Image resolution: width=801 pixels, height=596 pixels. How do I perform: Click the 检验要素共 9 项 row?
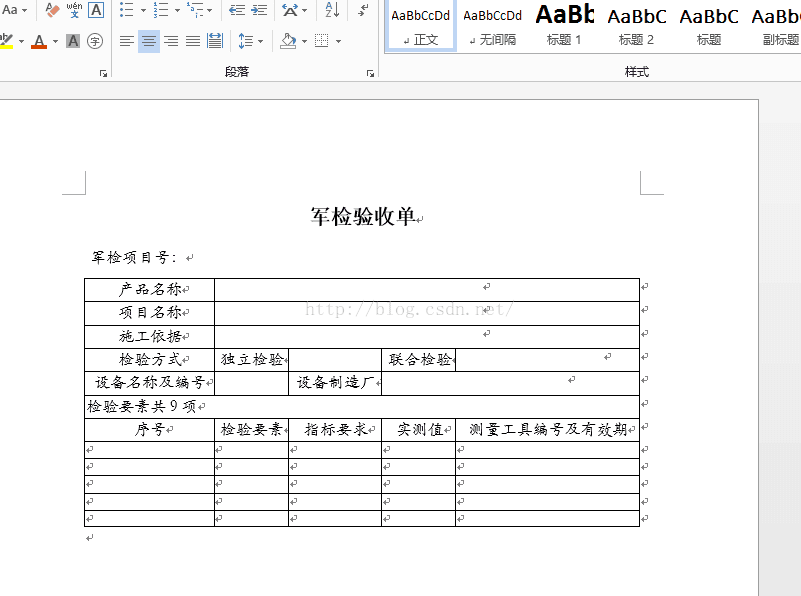click(362, 407)
